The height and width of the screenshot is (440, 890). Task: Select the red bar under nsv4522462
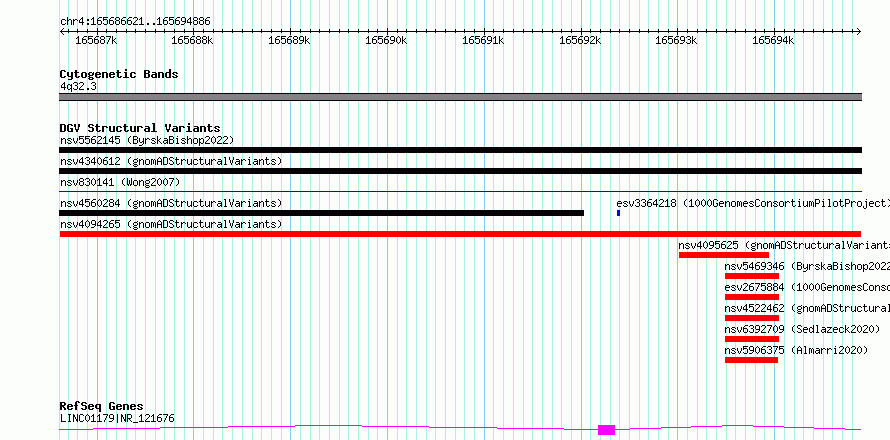click(752, 318)
